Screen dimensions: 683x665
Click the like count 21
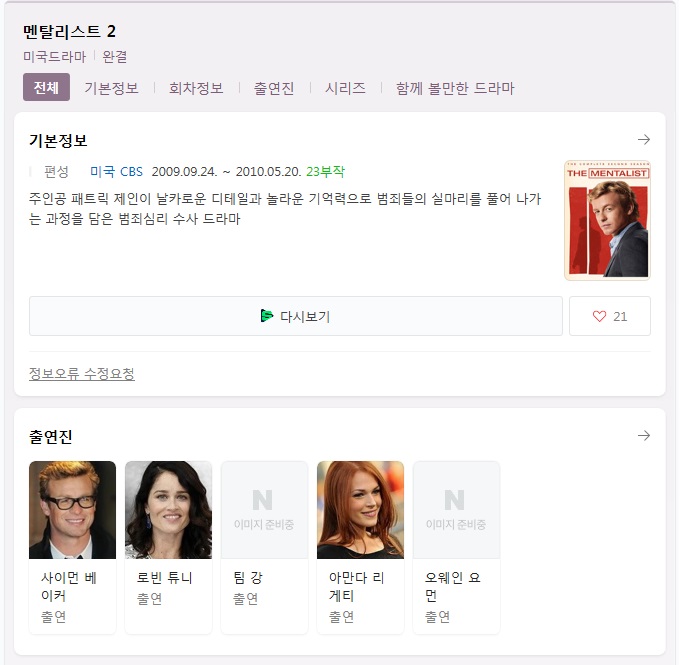click(620, 317)
